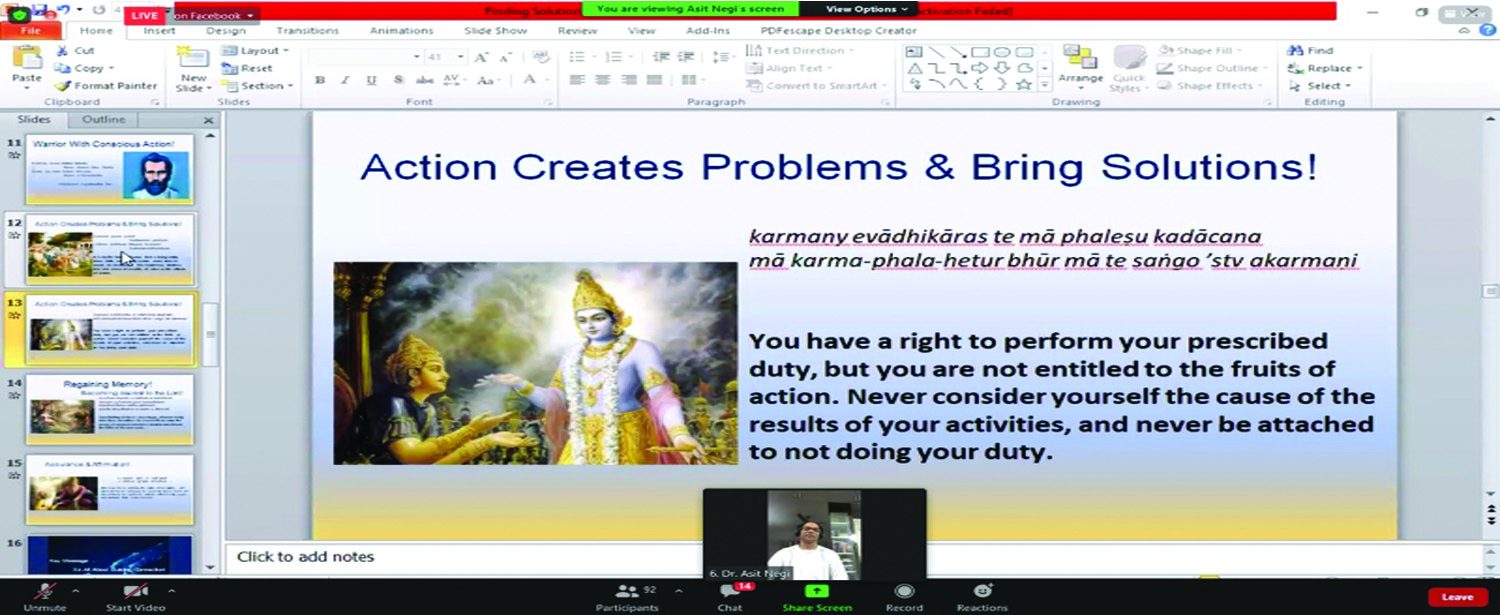Open the Layout dropdown

pyautogui.click(x=258, y=50)
